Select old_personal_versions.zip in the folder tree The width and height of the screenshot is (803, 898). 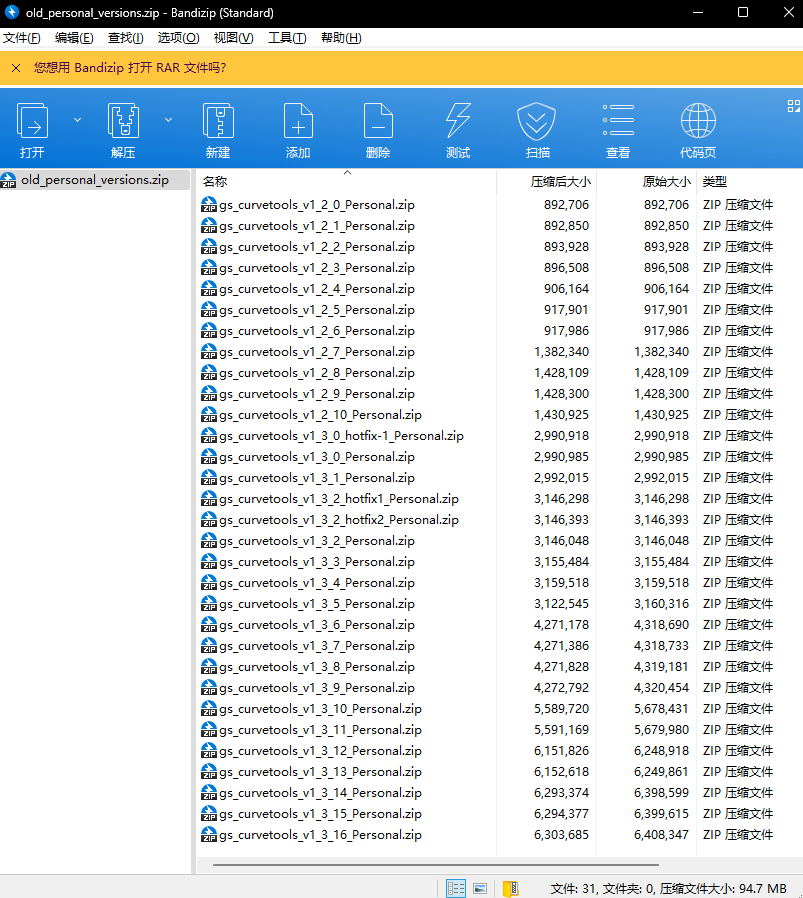pos(95,180)
